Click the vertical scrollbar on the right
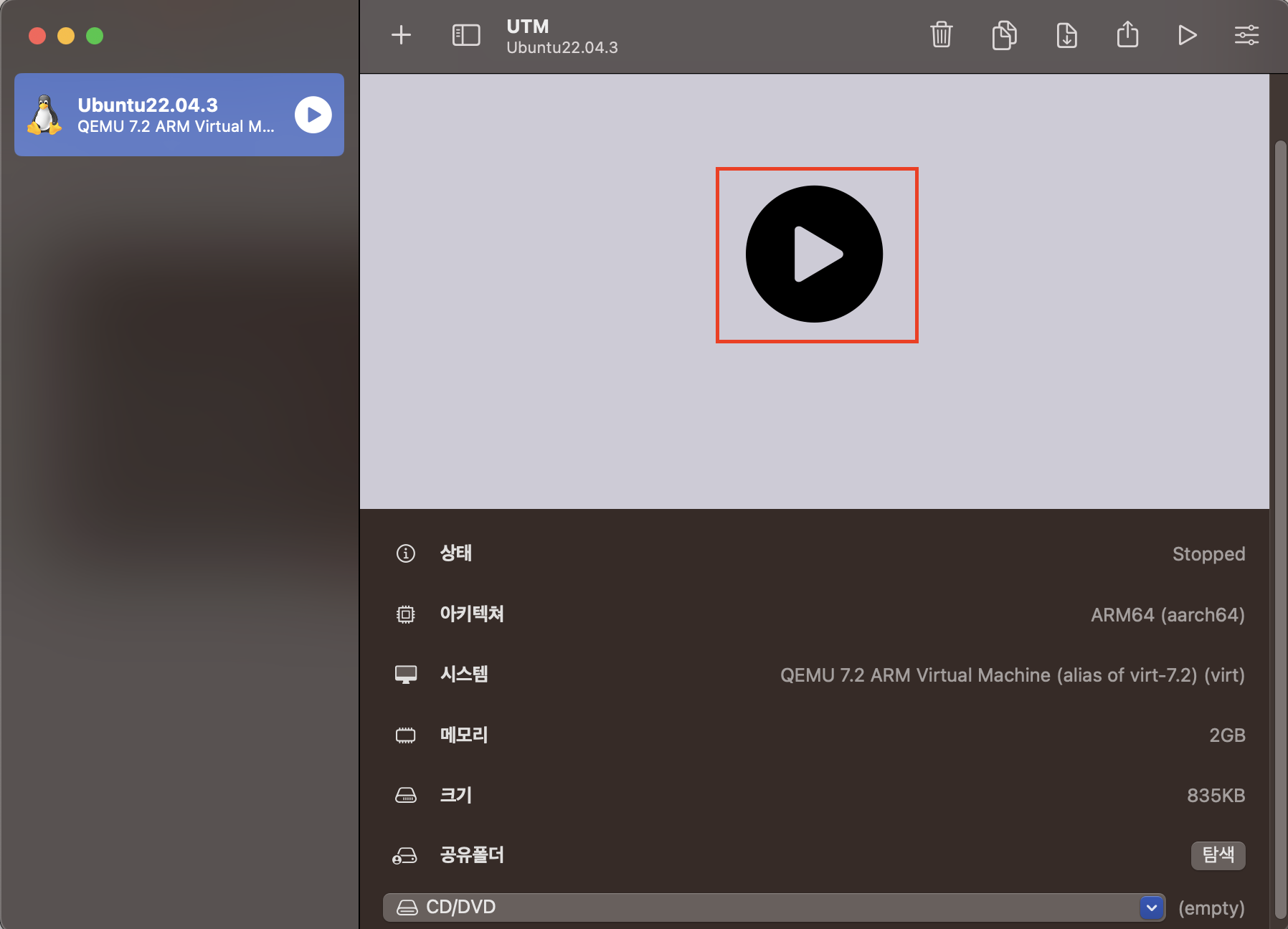1288x929 pixels. click(x=1280, y=530)
